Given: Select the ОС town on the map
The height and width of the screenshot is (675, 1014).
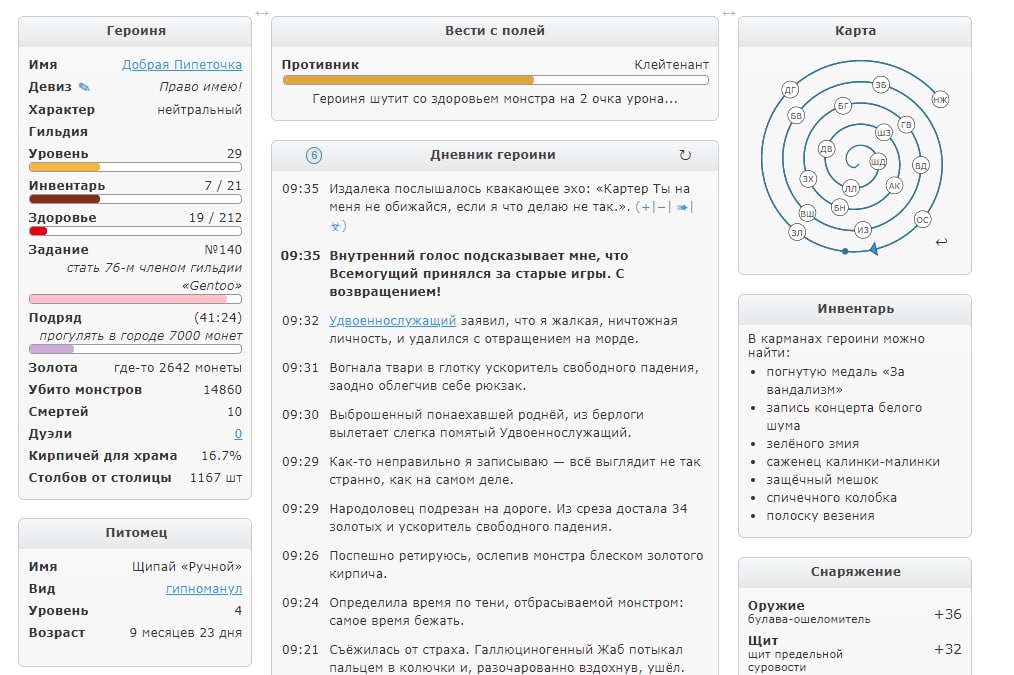Looking at the screenshot, I should 923,220.
